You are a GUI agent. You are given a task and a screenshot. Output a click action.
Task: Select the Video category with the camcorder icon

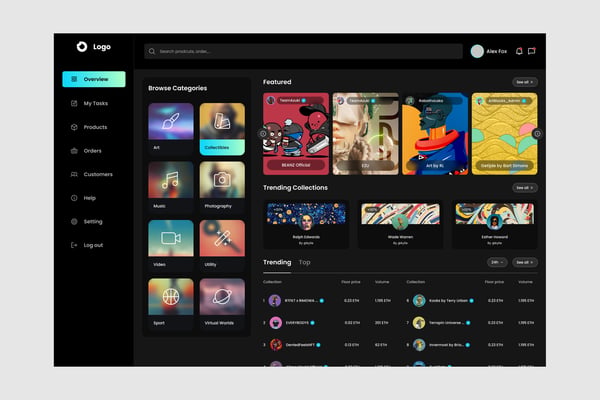click(171, 246)
